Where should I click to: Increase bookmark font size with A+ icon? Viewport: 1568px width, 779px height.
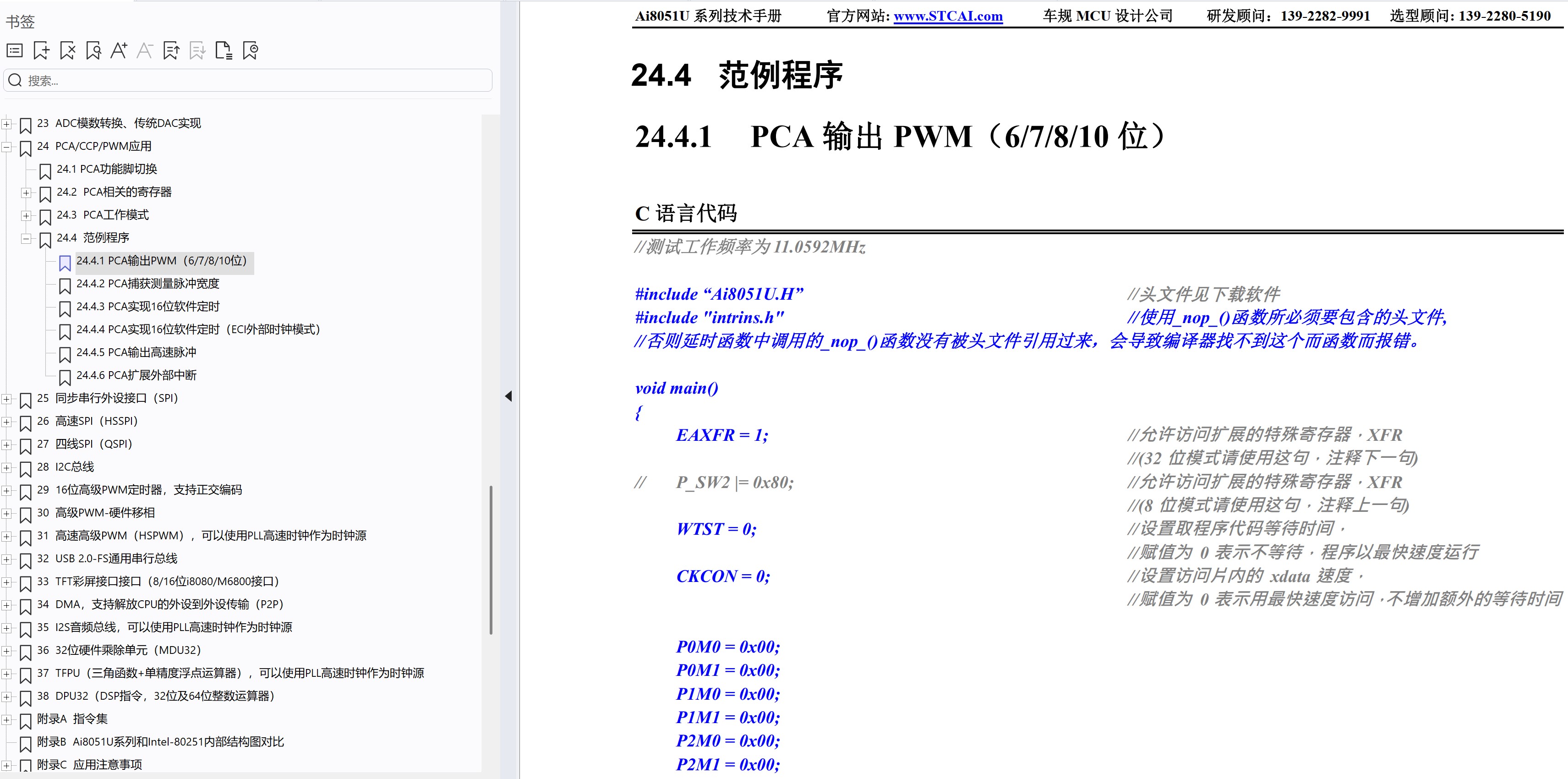[119, 50]
